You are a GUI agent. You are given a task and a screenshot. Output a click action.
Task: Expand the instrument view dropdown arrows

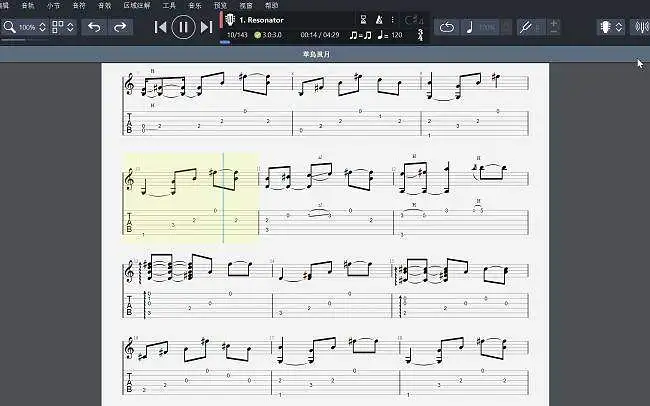(x=619, y=27)
